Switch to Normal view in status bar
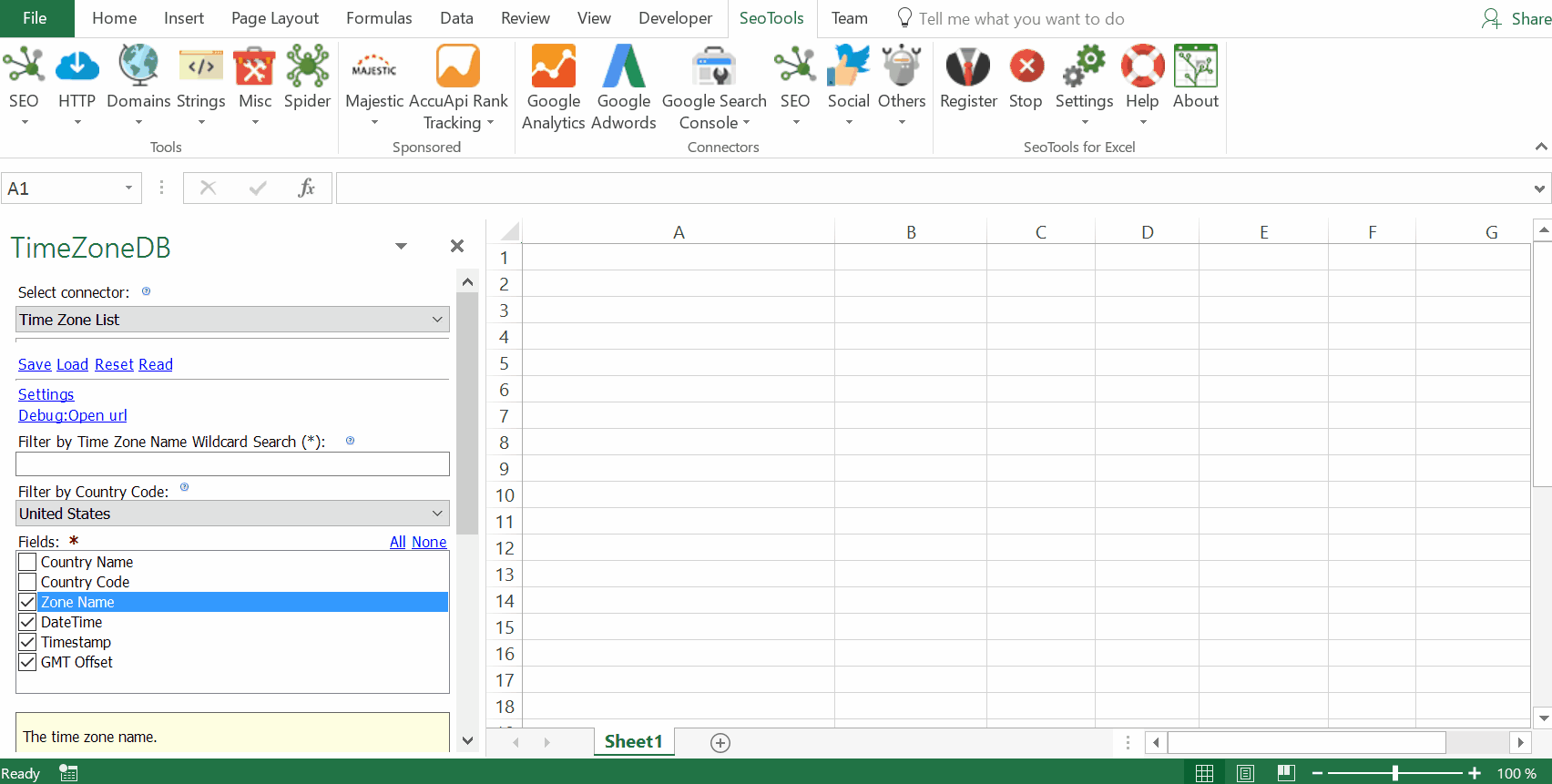 tap(1204, 773)
